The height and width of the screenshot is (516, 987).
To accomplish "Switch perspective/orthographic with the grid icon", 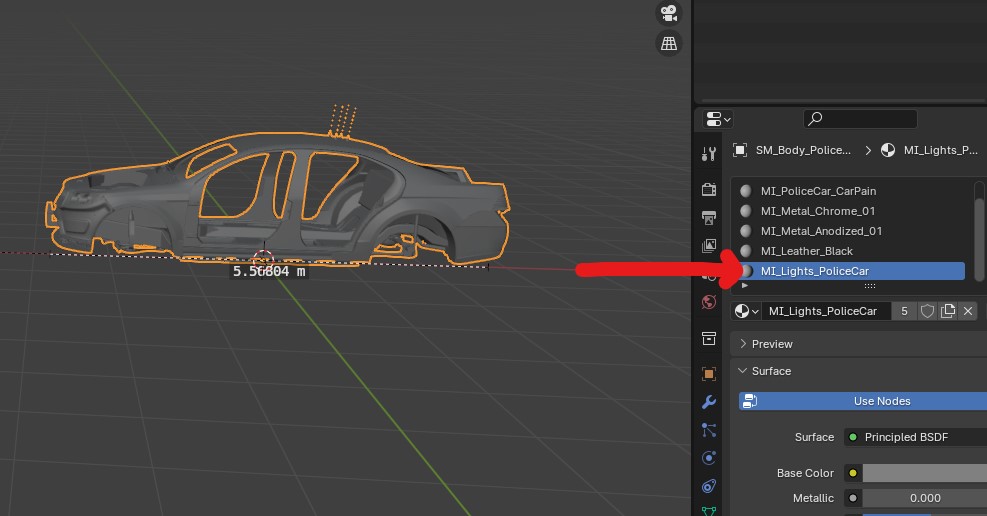I will click(x=668, y=43).
